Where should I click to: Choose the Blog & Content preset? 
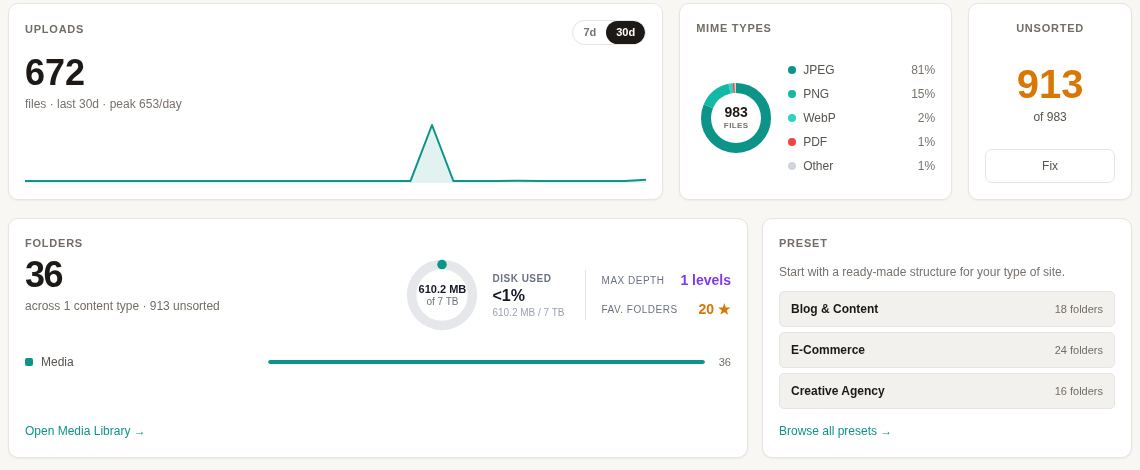[947, 309]
